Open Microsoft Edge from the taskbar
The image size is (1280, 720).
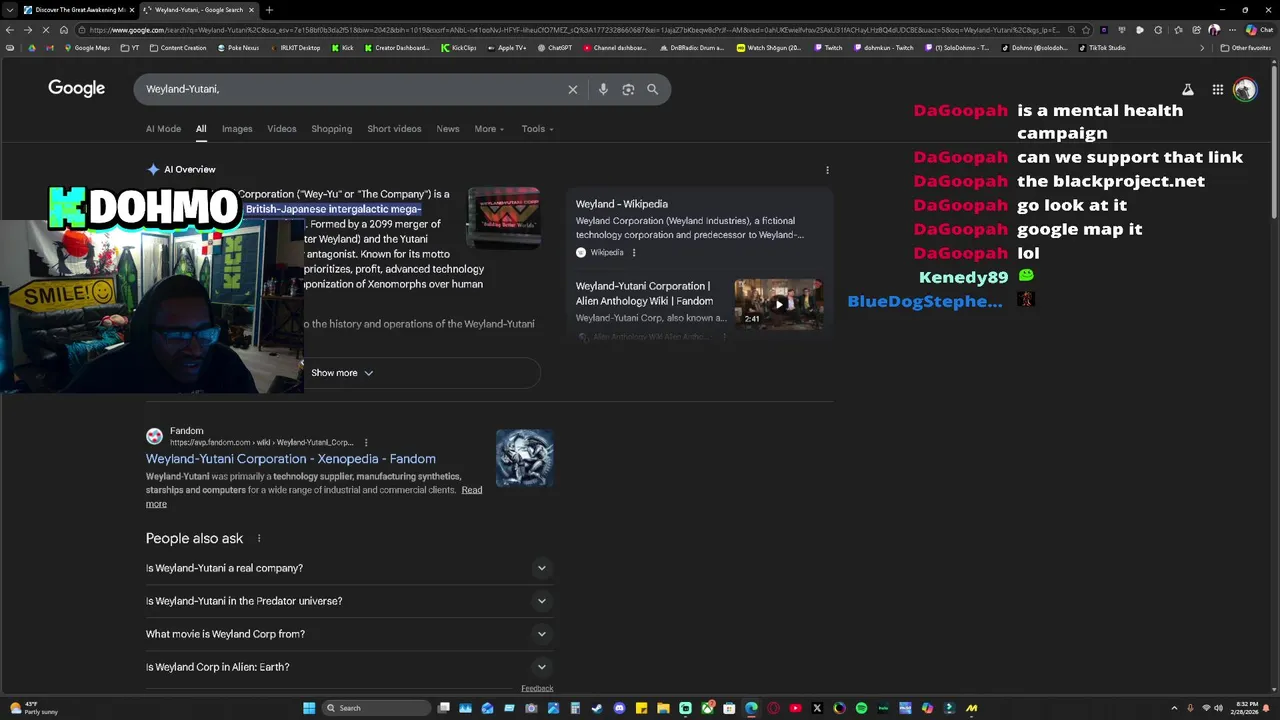(x=751, y=708)
